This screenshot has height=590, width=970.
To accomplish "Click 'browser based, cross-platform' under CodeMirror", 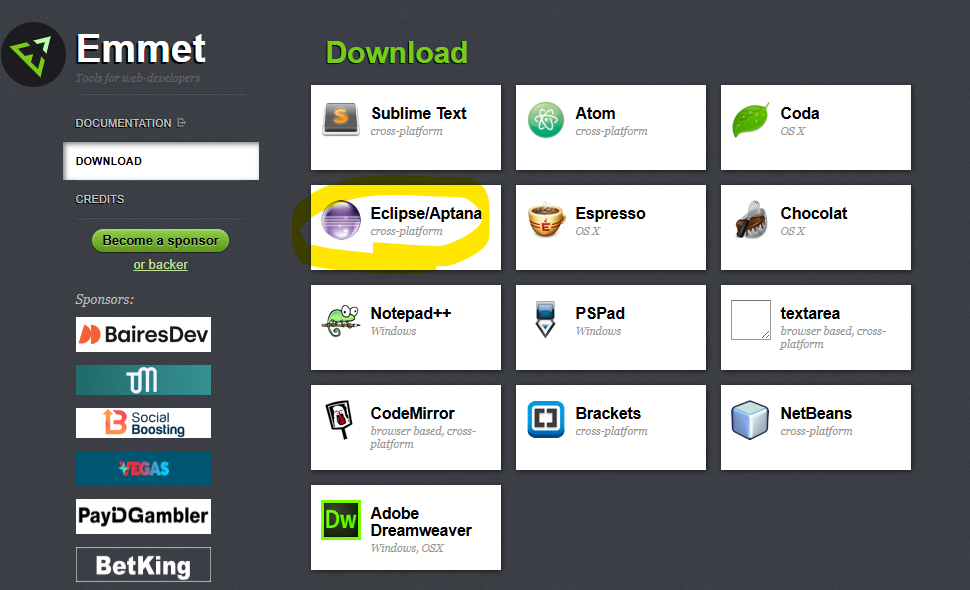I will click(x=423, y=437).
